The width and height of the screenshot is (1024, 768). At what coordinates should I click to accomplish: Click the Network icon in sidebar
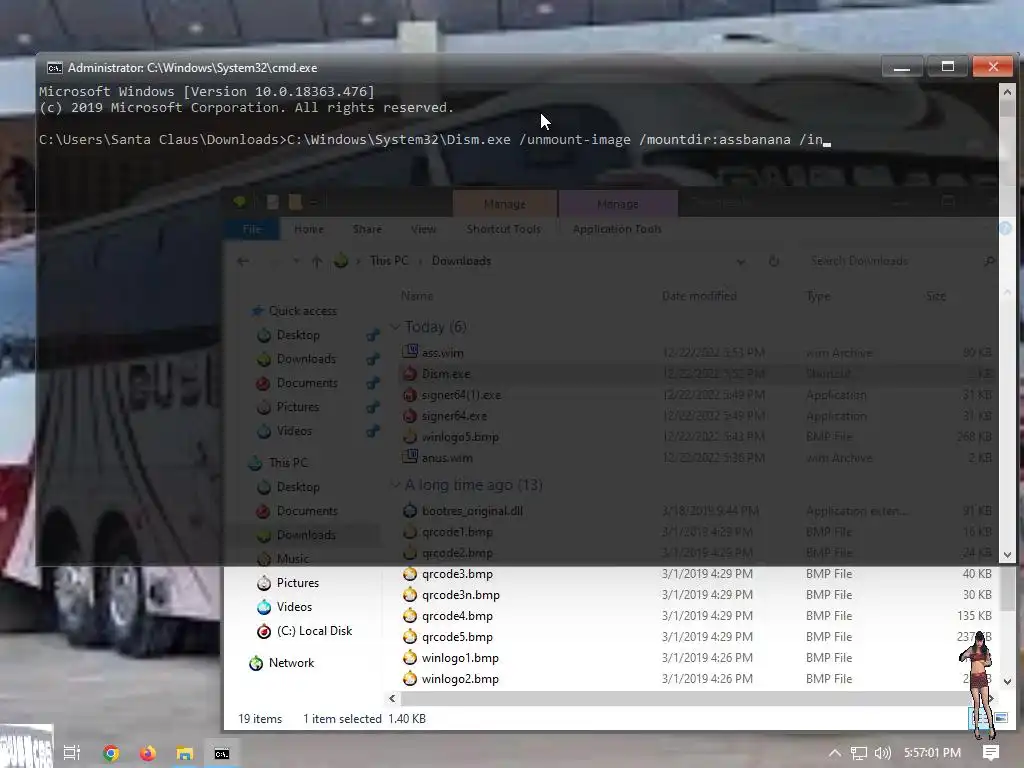pyautogui.click(x=256, y=663)
